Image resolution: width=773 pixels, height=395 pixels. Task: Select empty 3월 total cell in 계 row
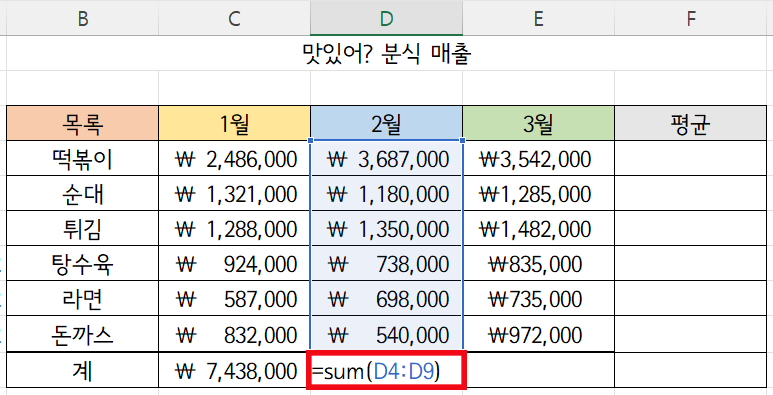pyautogui.click(x=540, y=370)
